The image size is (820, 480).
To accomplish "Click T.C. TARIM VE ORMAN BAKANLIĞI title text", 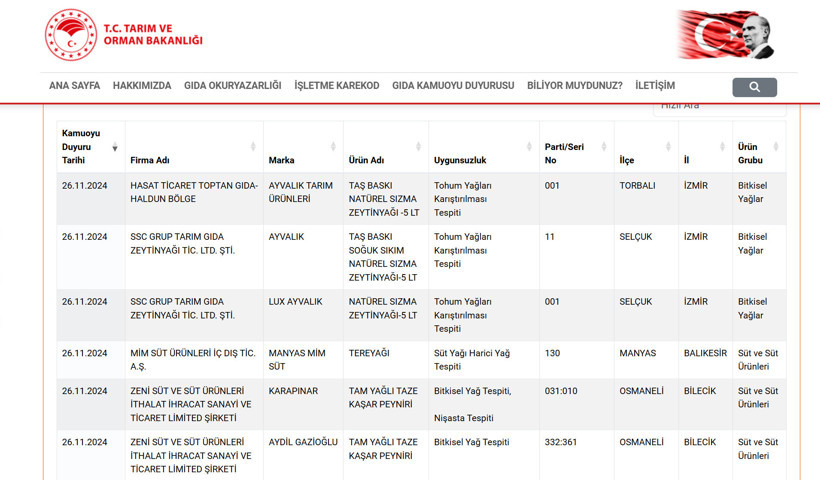I will [x=153, y=35].
